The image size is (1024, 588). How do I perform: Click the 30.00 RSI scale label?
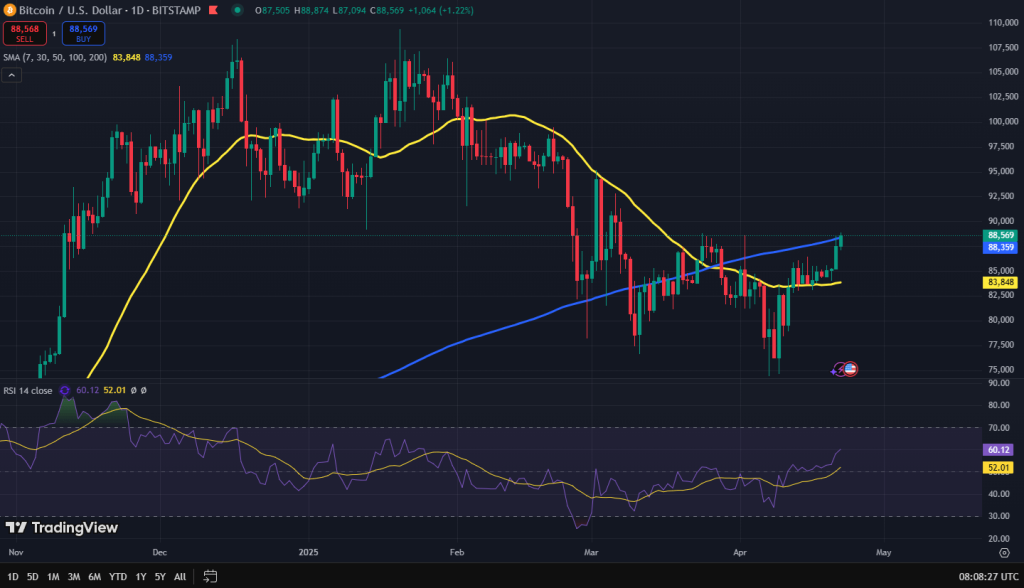point(999,516)
